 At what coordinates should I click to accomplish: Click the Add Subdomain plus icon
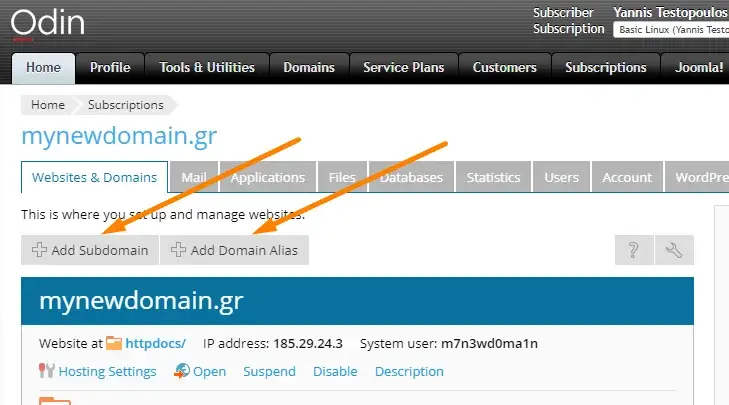point(40,250)
